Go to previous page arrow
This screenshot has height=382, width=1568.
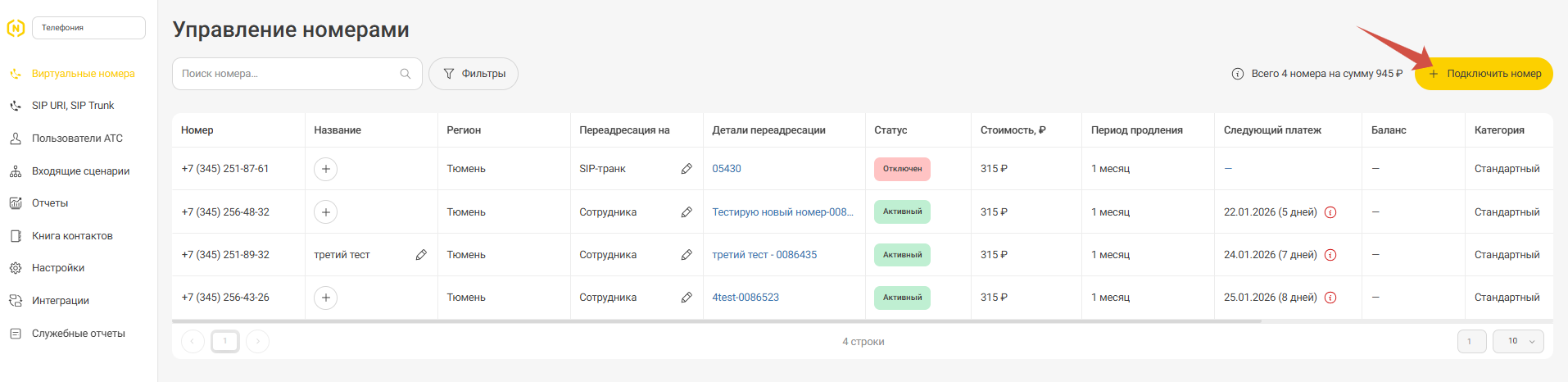pyautogui.click(x=193, y=341)
